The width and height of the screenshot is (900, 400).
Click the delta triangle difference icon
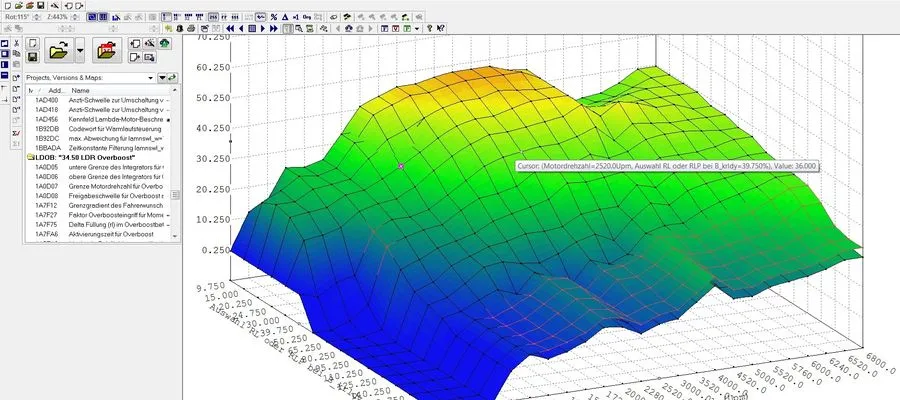[285, 17]
